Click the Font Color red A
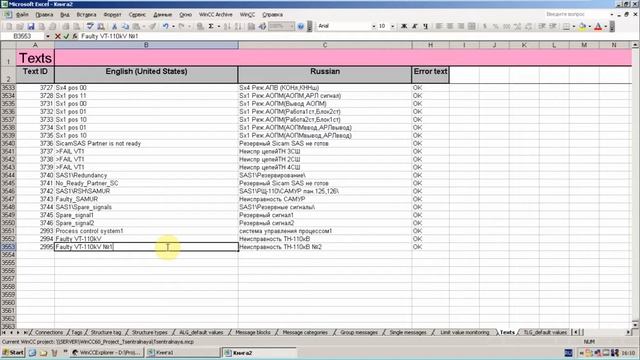This screenshot has height=360, width=640. point(598,26)
